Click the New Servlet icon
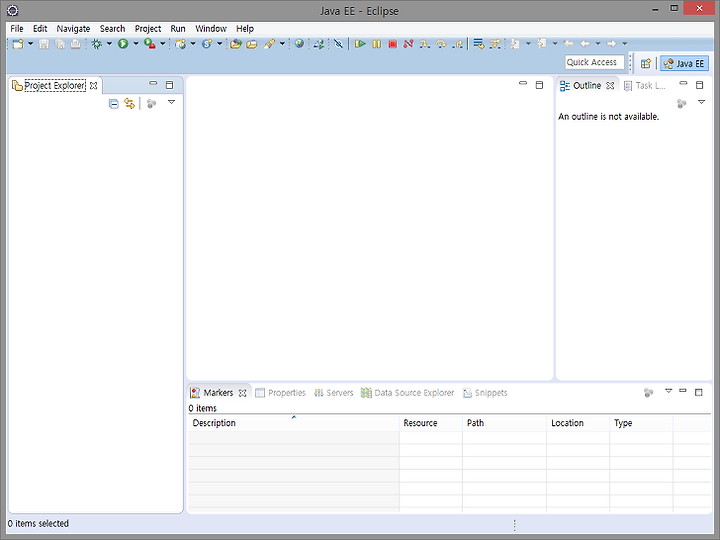This screenshot has height=540, width=720. 207,44
